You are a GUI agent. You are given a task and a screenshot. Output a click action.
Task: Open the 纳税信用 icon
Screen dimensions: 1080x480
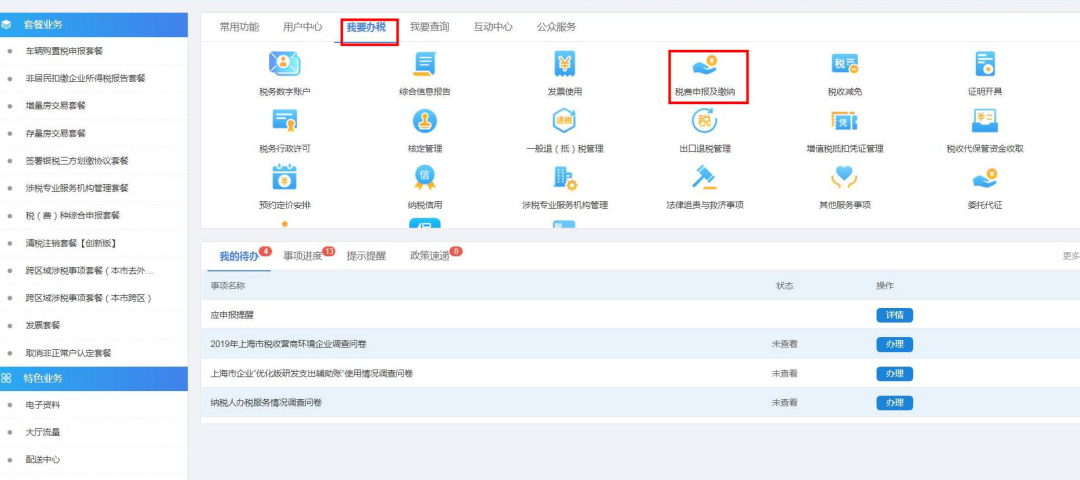[x=424, y=178]
